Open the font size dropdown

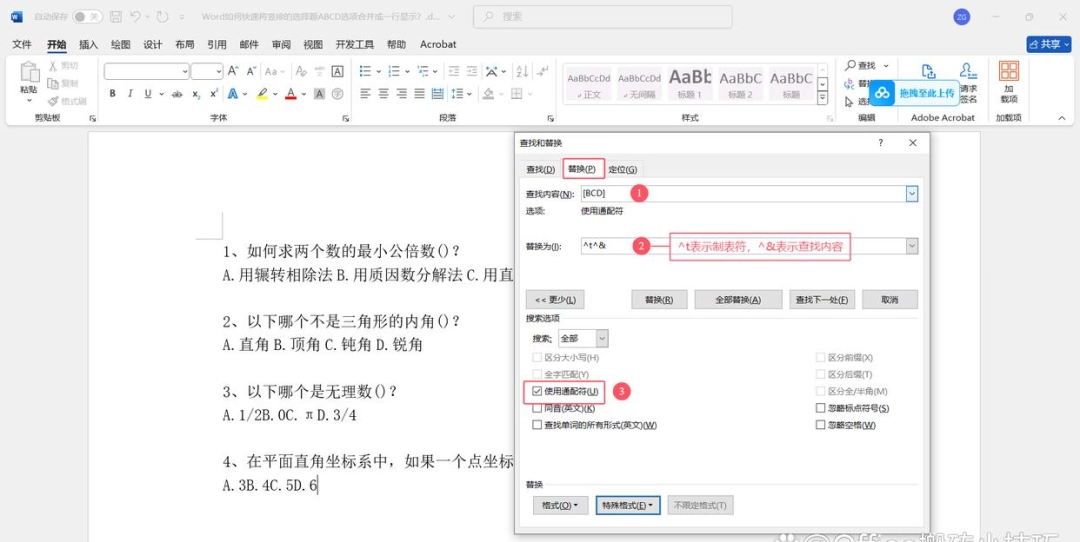tap(219, 71)
